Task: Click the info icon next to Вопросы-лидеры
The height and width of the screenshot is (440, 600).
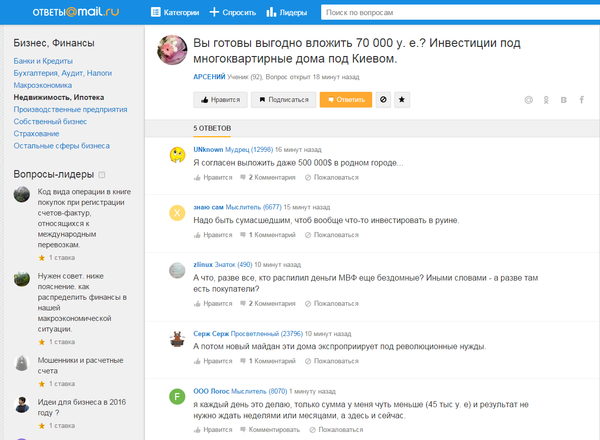Action: (x=102, y=175)
